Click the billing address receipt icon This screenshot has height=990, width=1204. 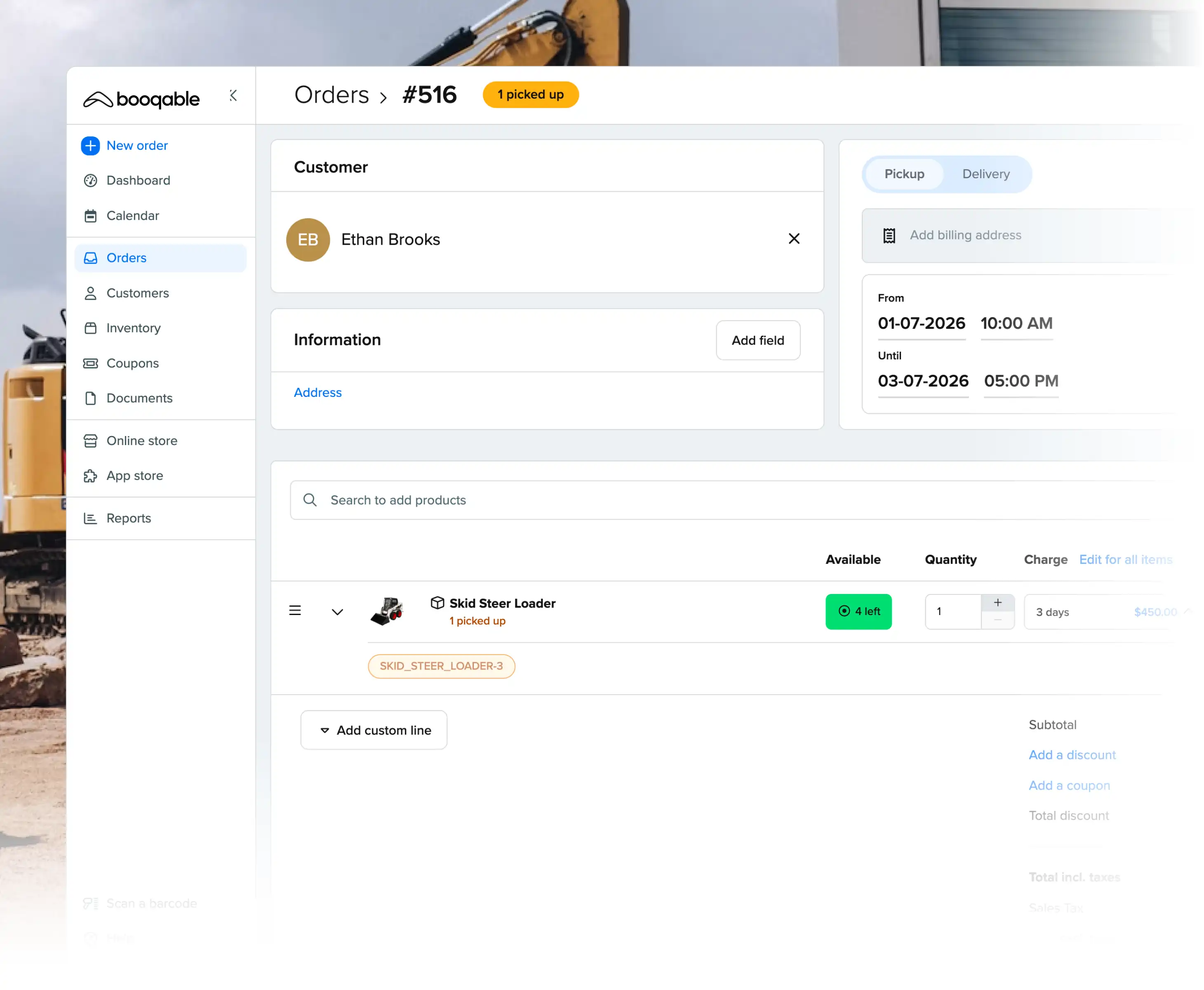coord(889,236)
